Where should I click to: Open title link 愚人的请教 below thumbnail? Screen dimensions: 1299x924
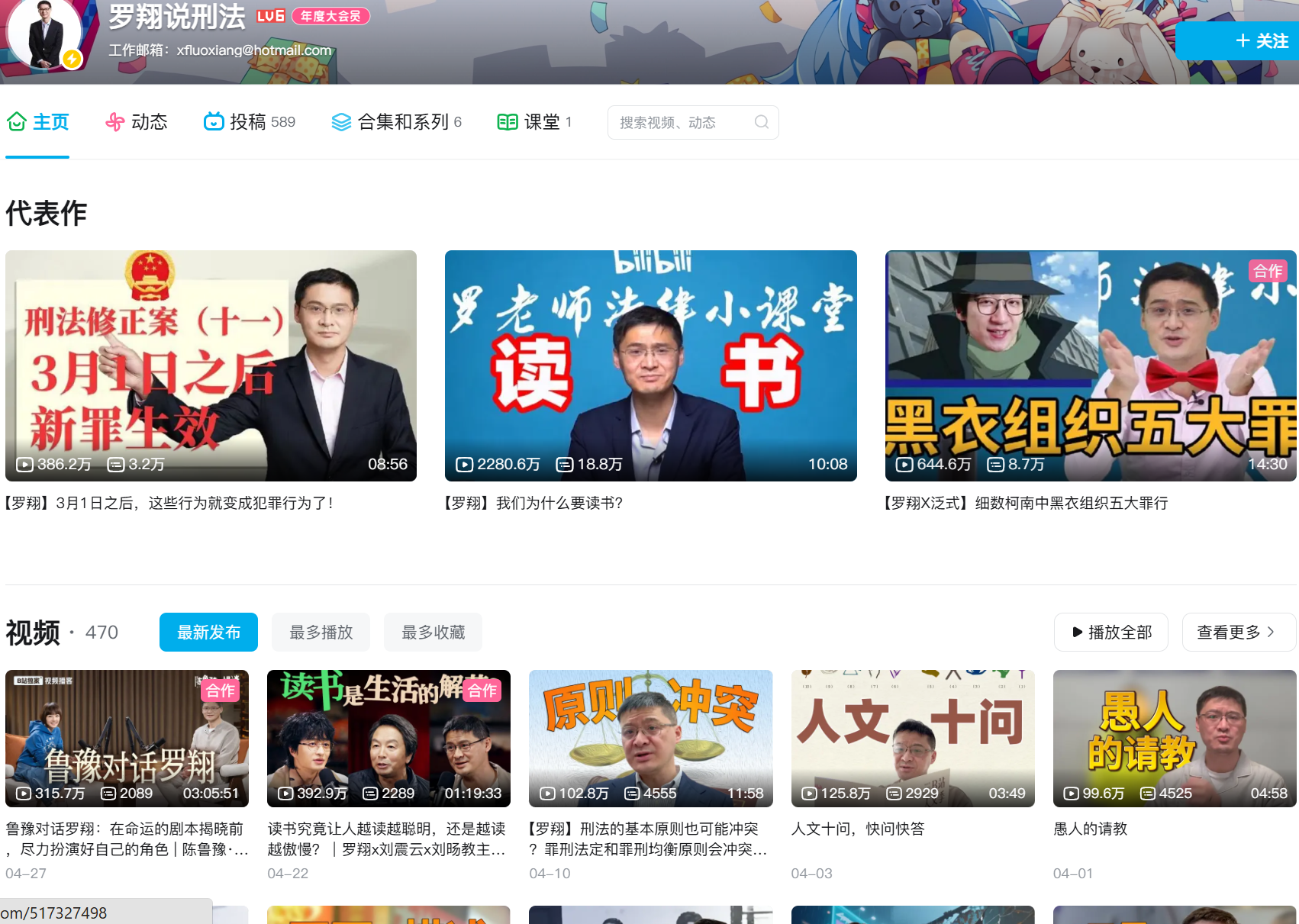[x=1090, y=829]
